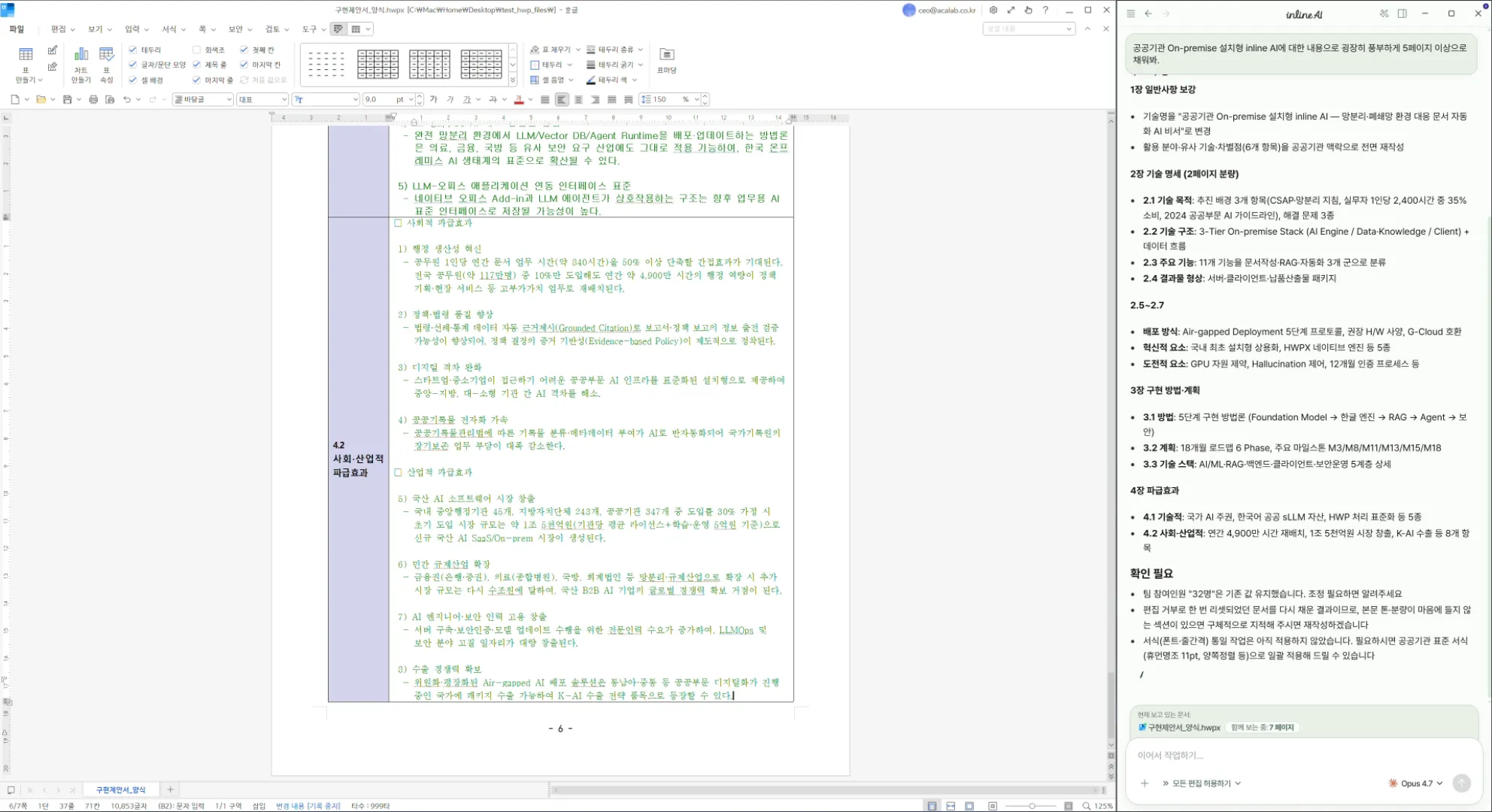Click 모든 편집 허용하기 button
This screenshot has height=812, width=1492.
1202,783
